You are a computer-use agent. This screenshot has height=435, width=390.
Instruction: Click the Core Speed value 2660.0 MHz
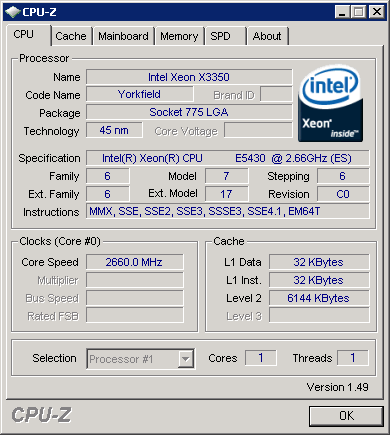click(135, 262)
